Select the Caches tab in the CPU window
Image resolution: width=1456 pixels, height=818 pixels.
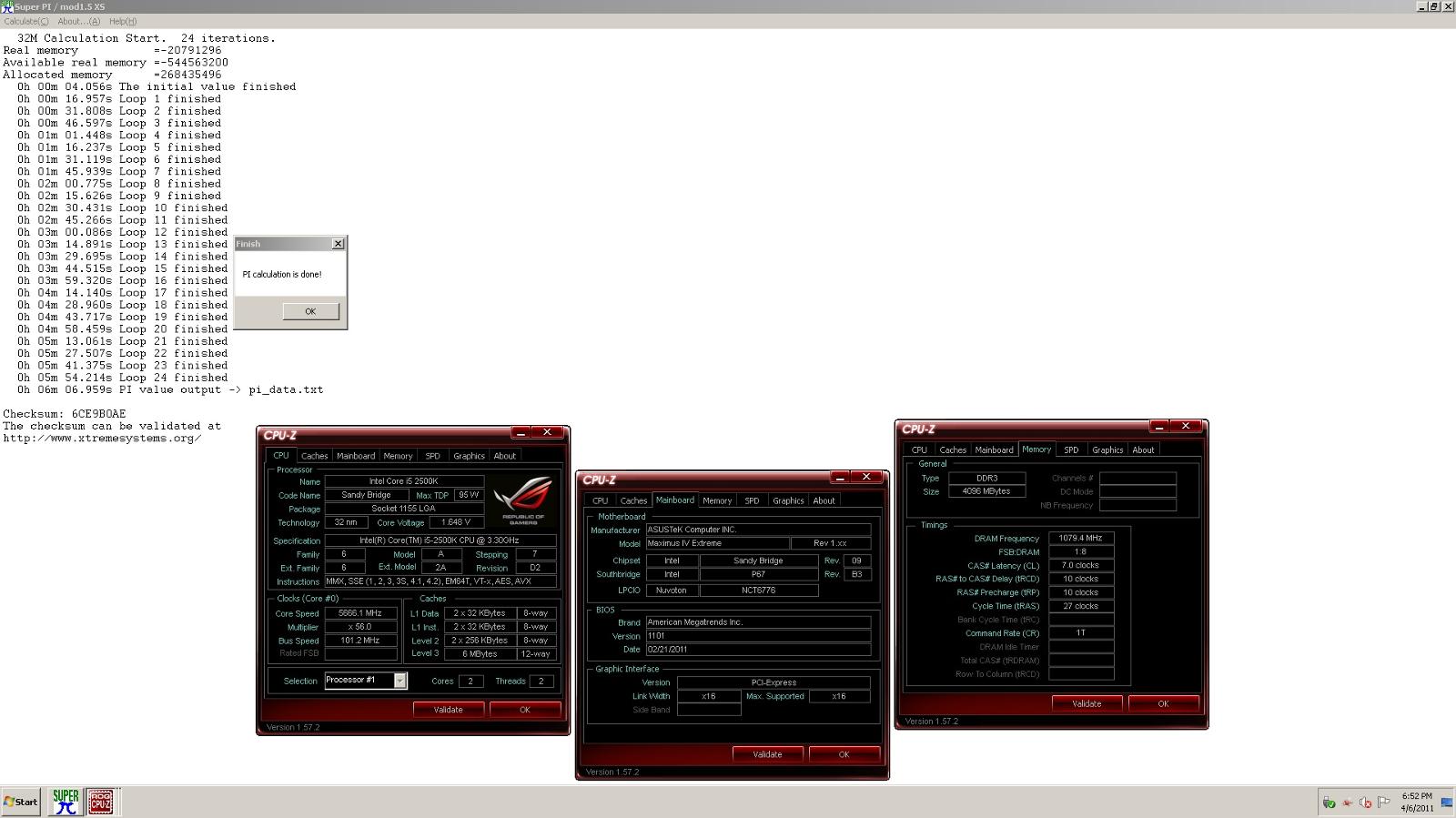click(314, 456)
